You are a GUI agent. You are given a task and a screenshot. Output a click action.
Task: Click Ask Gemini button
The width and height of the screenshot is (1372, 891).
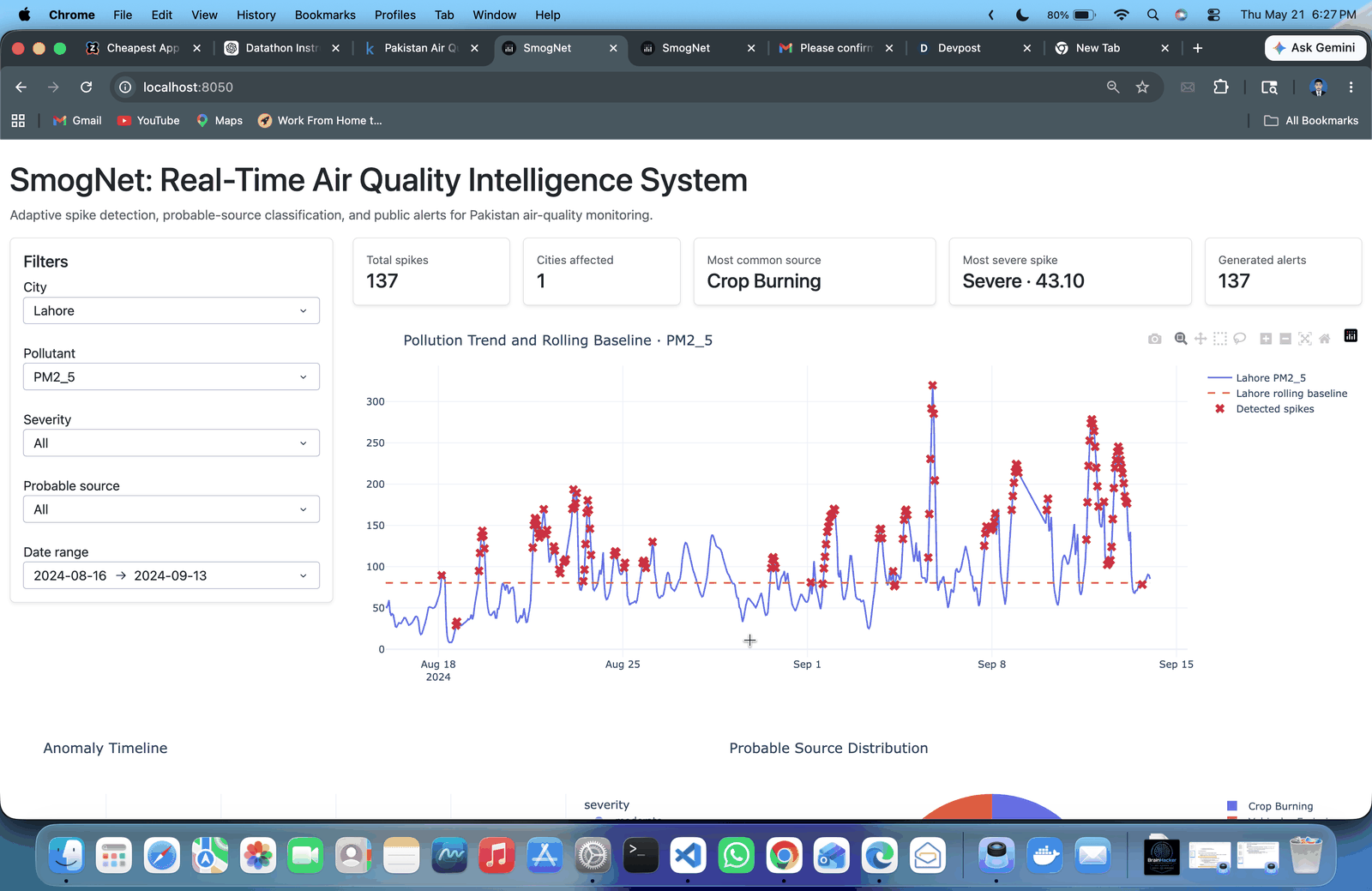click(x=1315, y=48)
